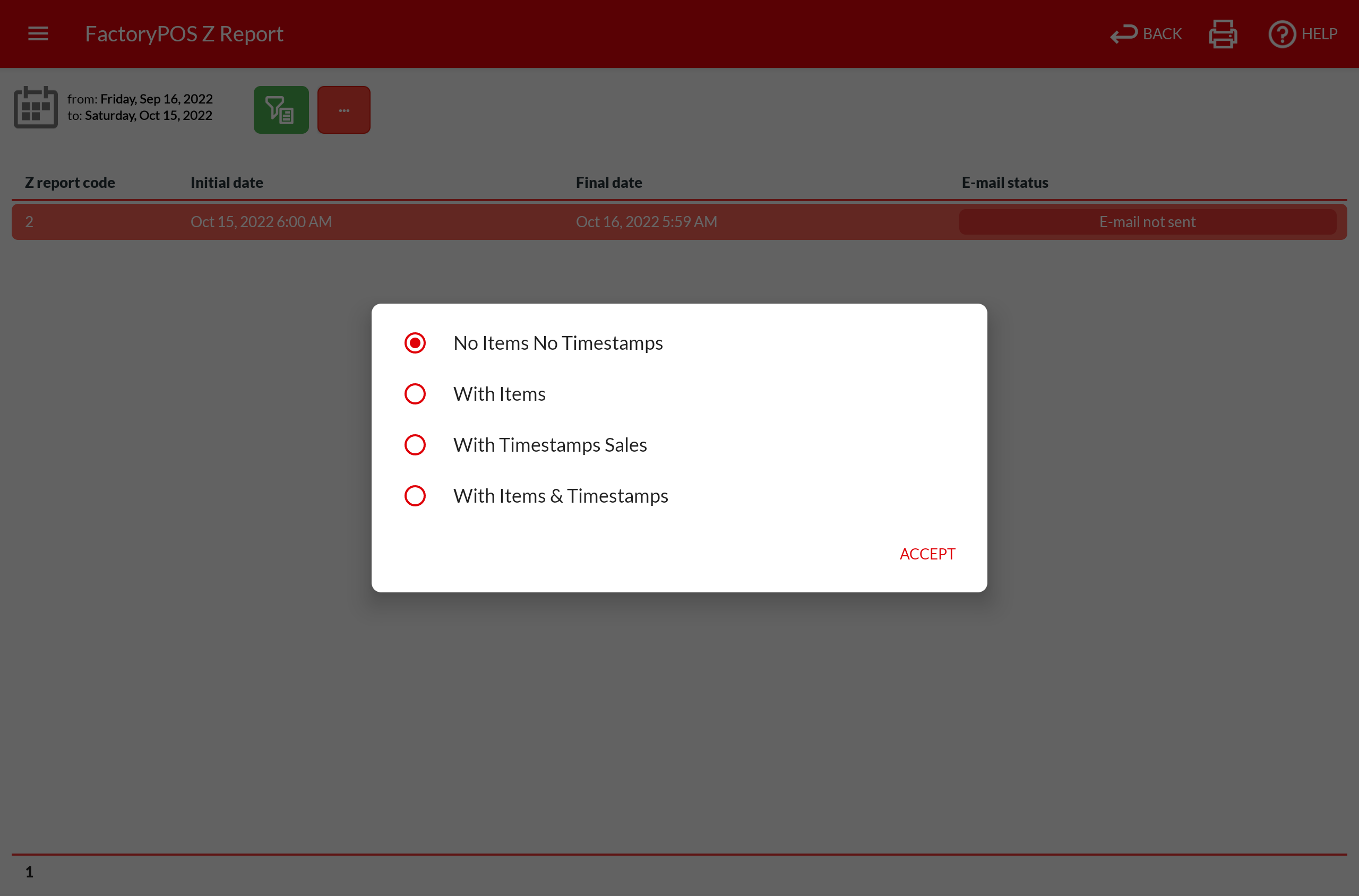Click the printer icon in header
The width and height of the screenshot is (1359, 896).
1223,35
